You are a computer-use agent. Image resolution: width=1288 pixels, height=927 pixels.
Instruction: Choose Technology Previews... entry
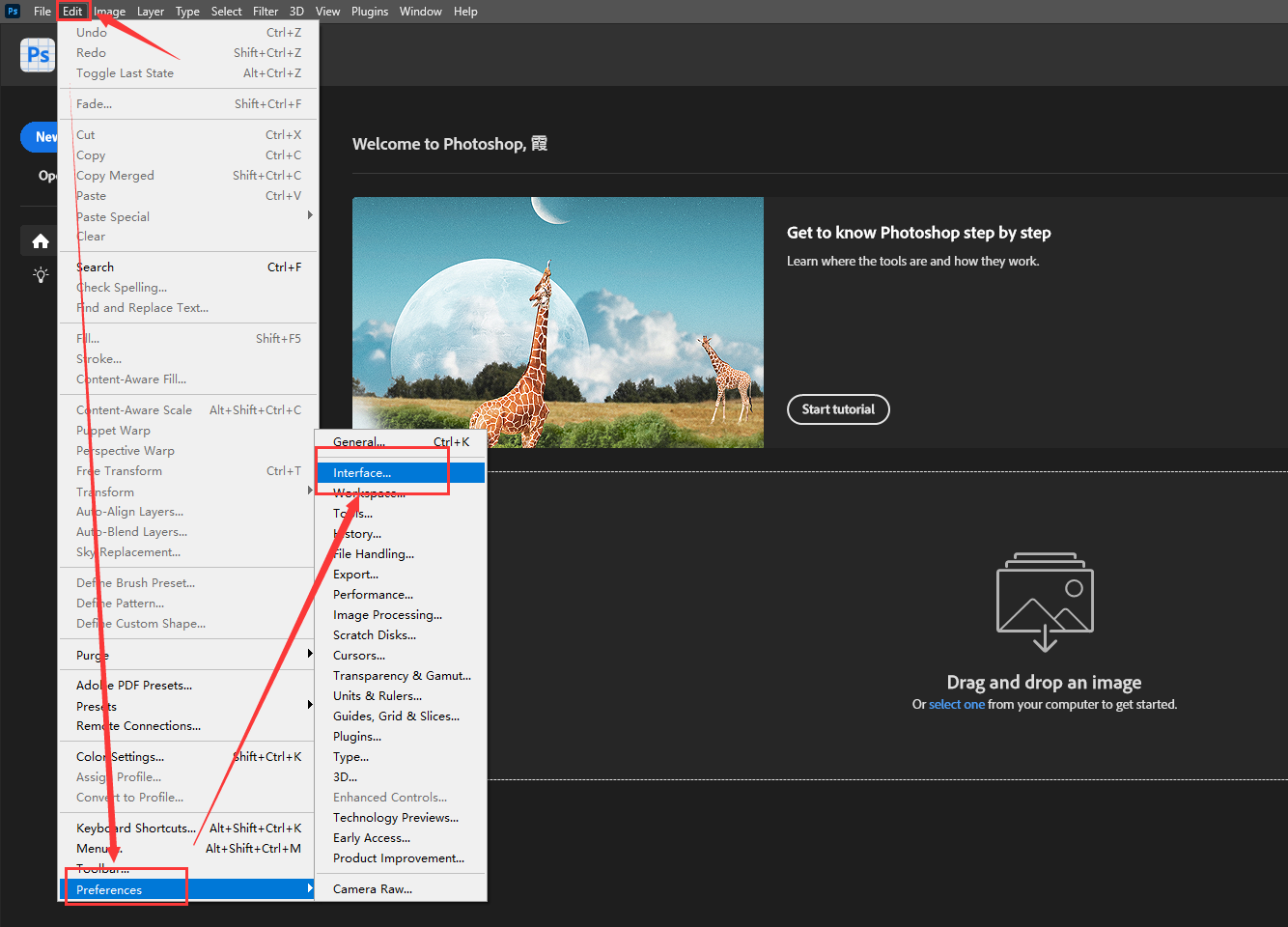click(x=402, y=818)
